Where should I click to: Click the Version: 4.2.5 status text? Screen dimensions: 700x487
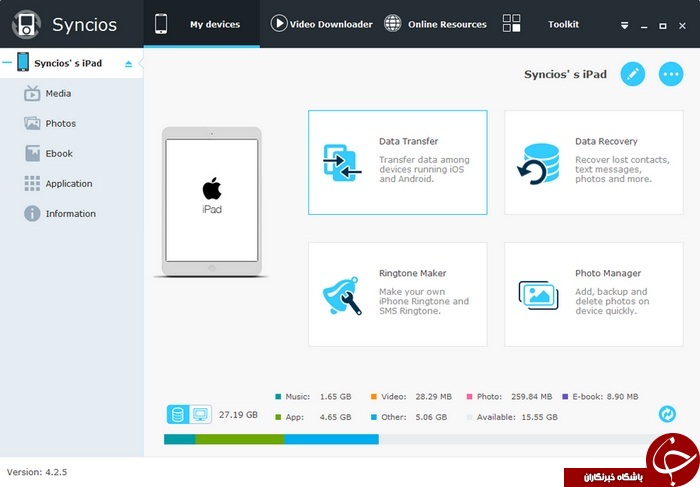click(37, 472)
